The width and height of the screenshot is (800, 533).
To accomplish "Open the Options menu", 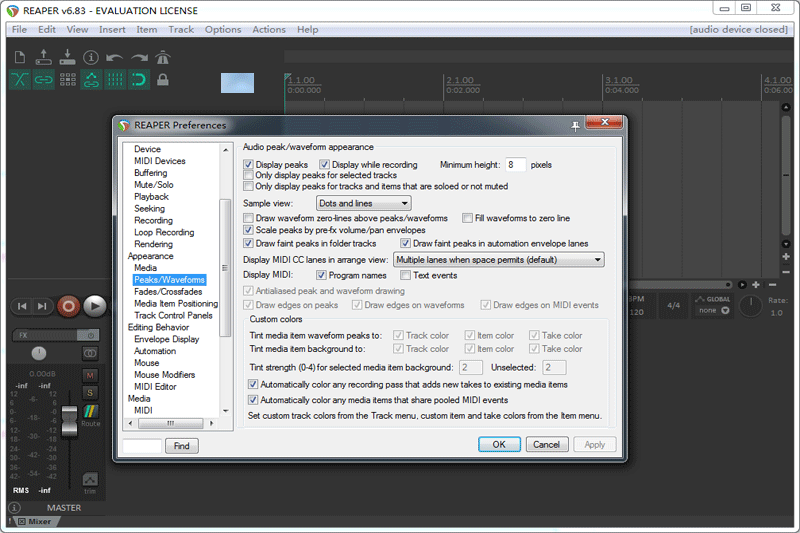I will tap(223, 30).
